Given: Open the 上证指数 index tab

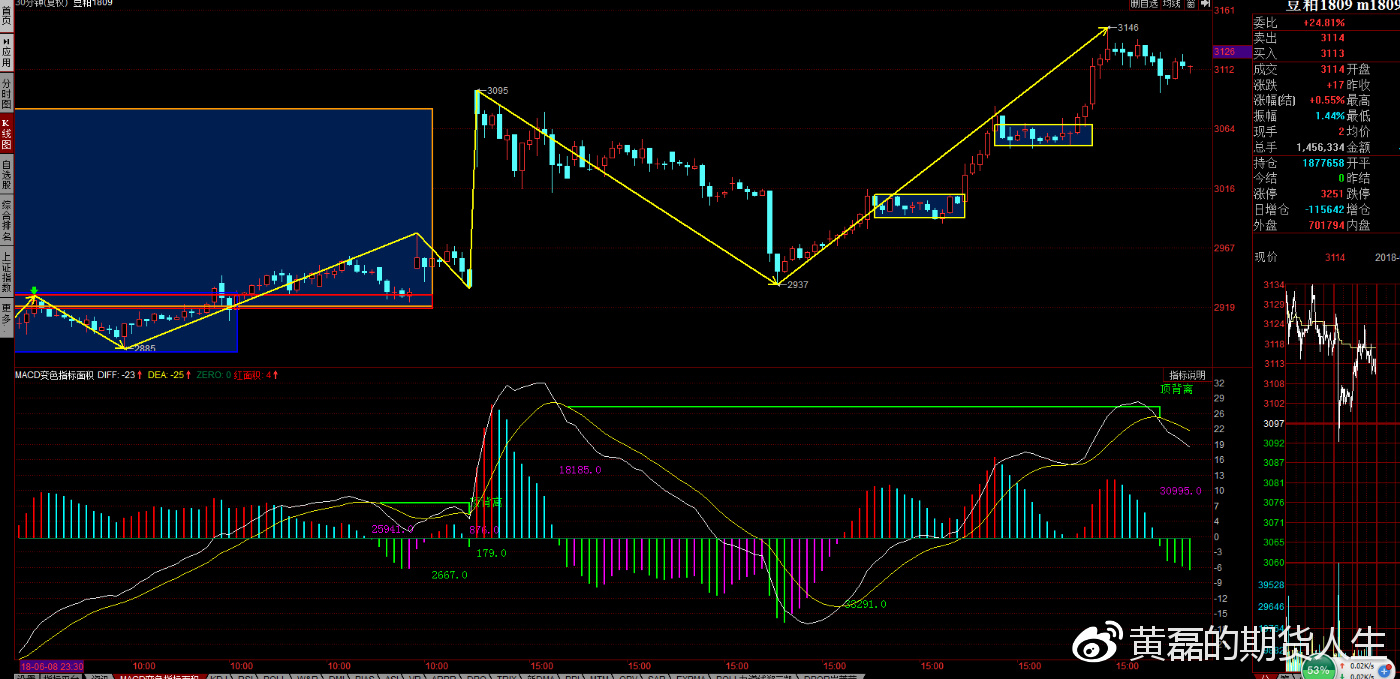Looking at the screenshot, I should 6,271.
